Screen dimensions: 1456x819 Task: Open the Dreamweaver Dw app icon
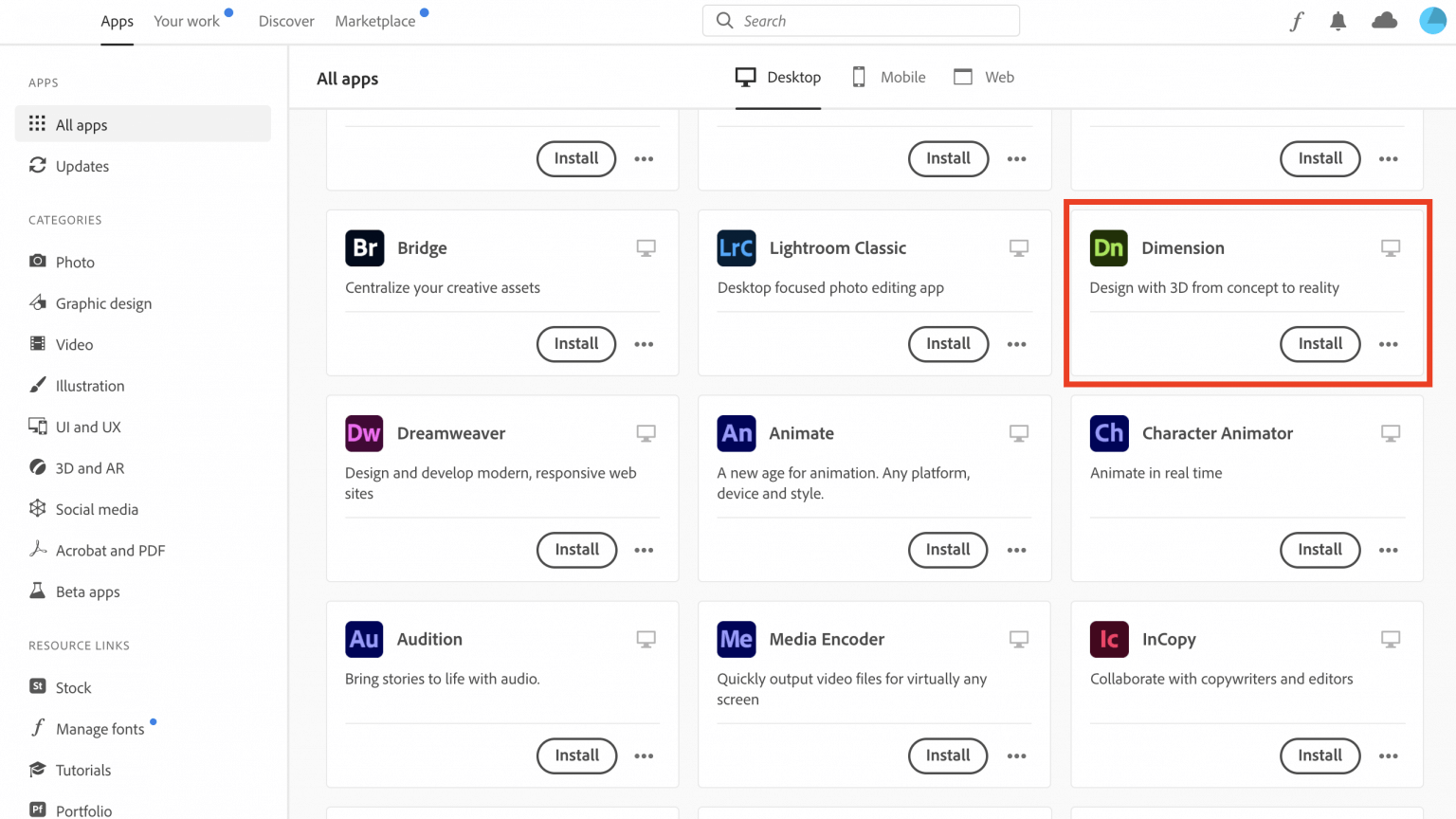(x=364, y=433)
